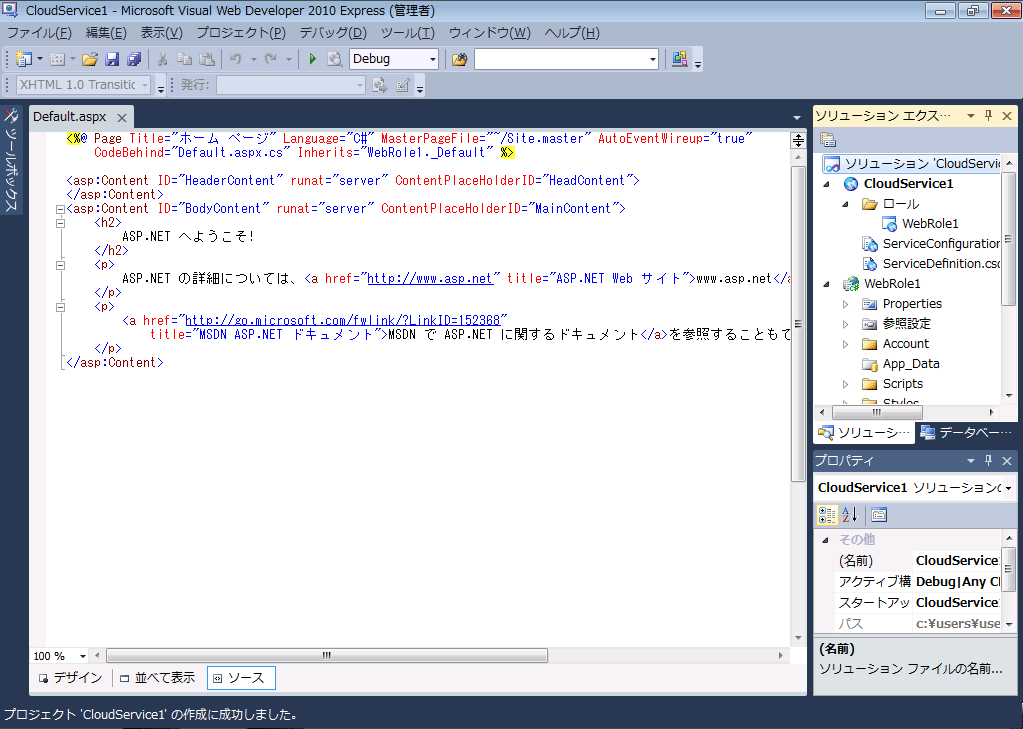The height and width of the screenshot is (729, 1023).
Task: Switch to 並べて表示 split view
Action: 158,678
